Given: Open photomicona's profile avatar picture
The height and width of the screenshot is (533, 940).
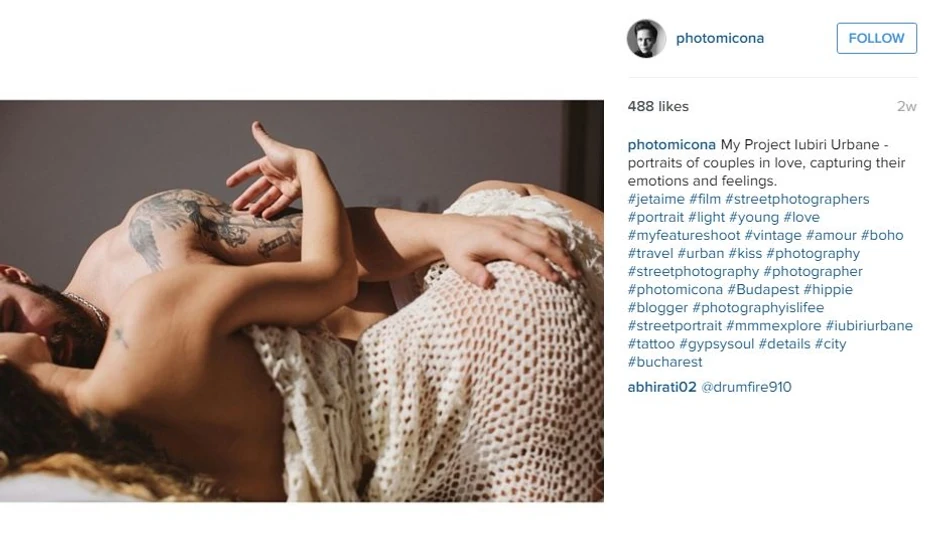Looking at the screenshot, I should [x=646, y=38].
